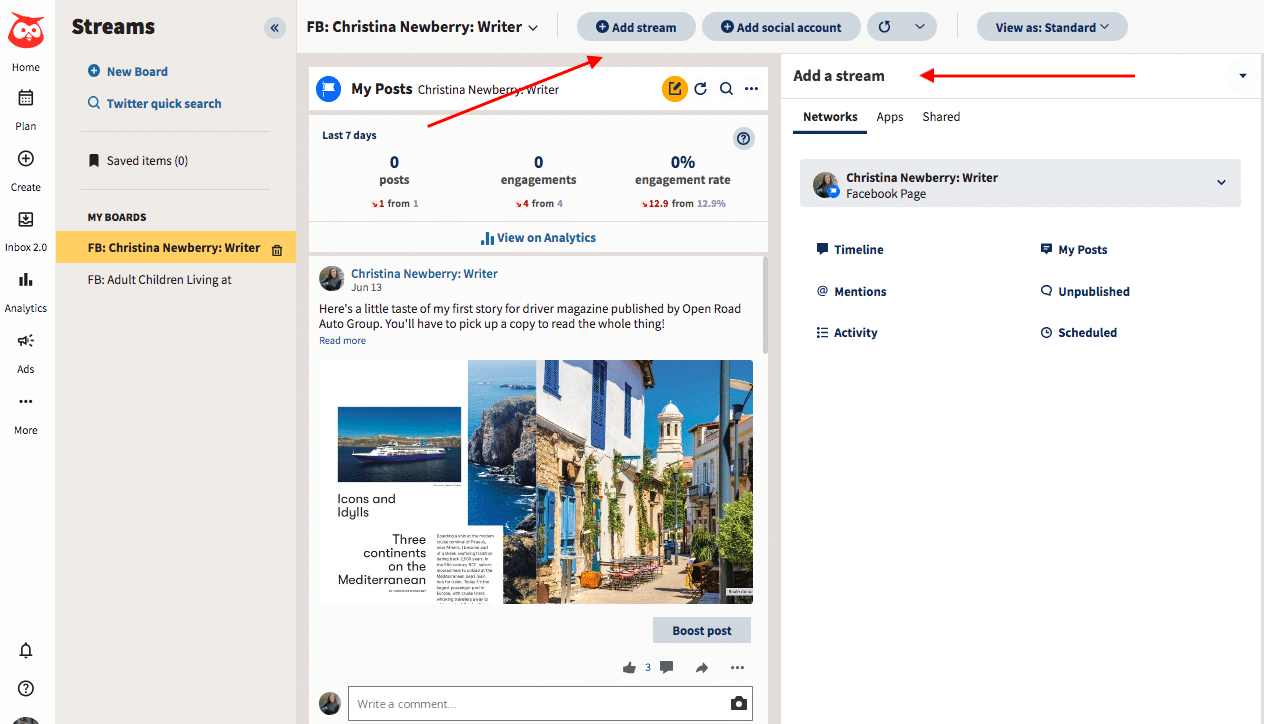
Task: Open Analytics bar chart icon
Action: coord(26,280)
